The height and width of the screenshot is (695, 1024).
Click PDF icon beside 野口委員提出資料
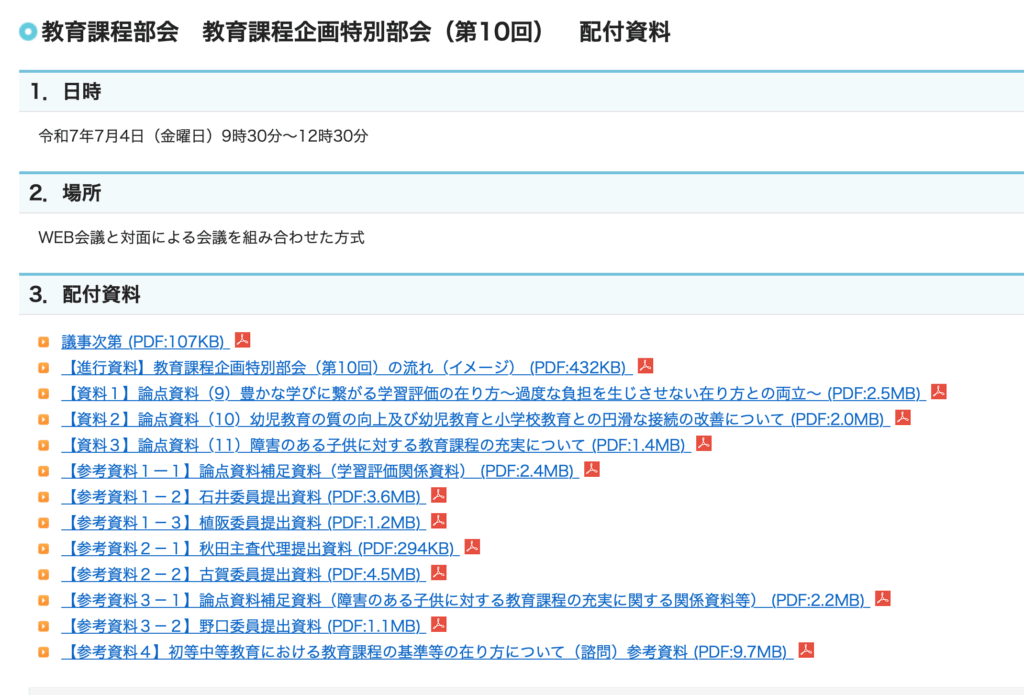coord(438,625)
